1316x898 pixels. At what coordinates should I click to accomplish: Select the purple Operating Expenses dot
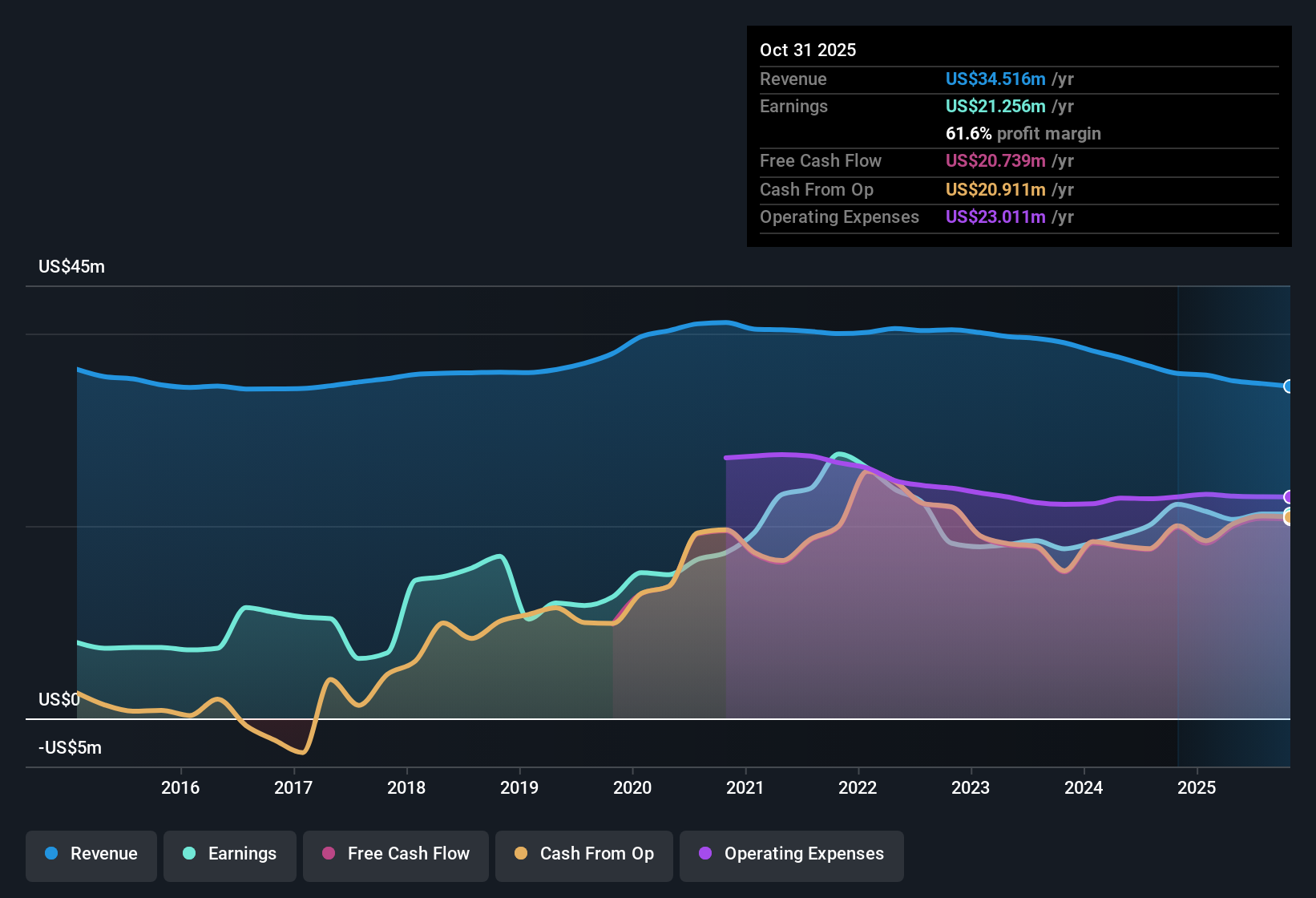(704, 854)
